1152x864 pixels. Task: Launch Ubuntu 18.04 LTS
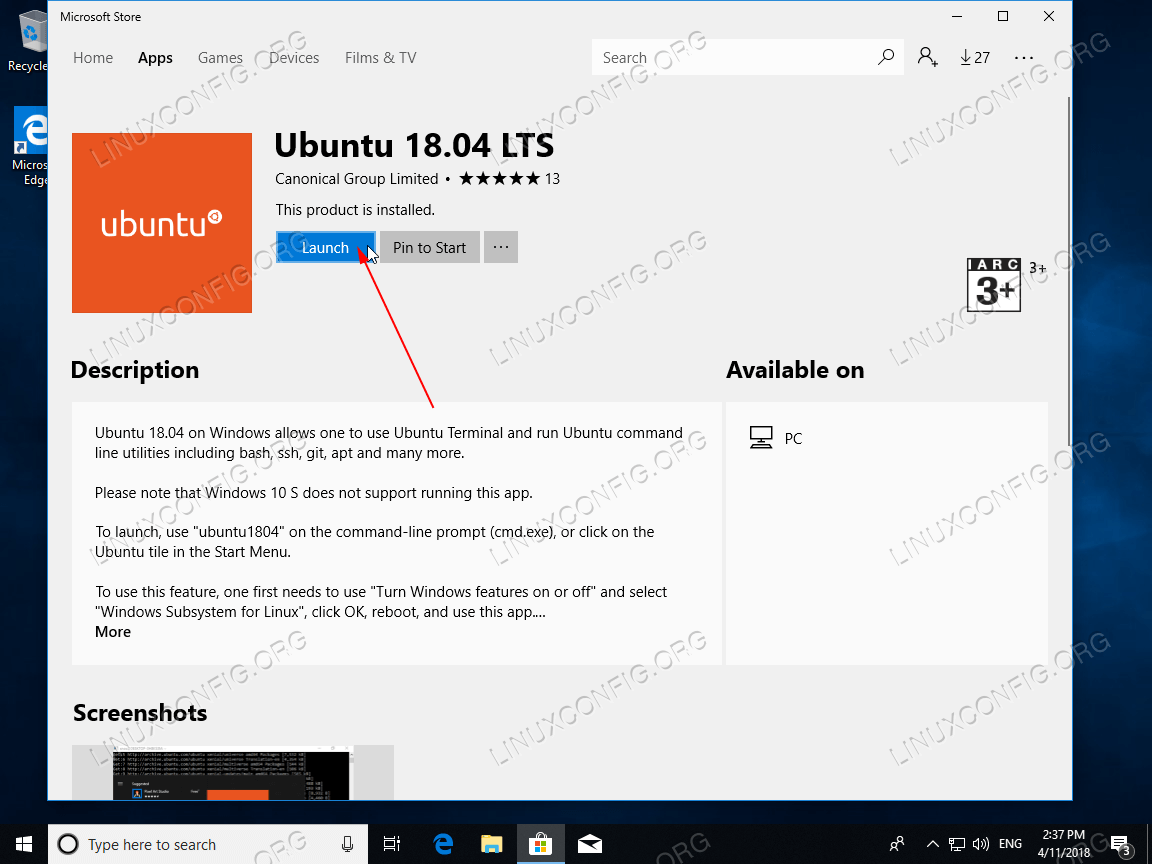tap(325, 248)
